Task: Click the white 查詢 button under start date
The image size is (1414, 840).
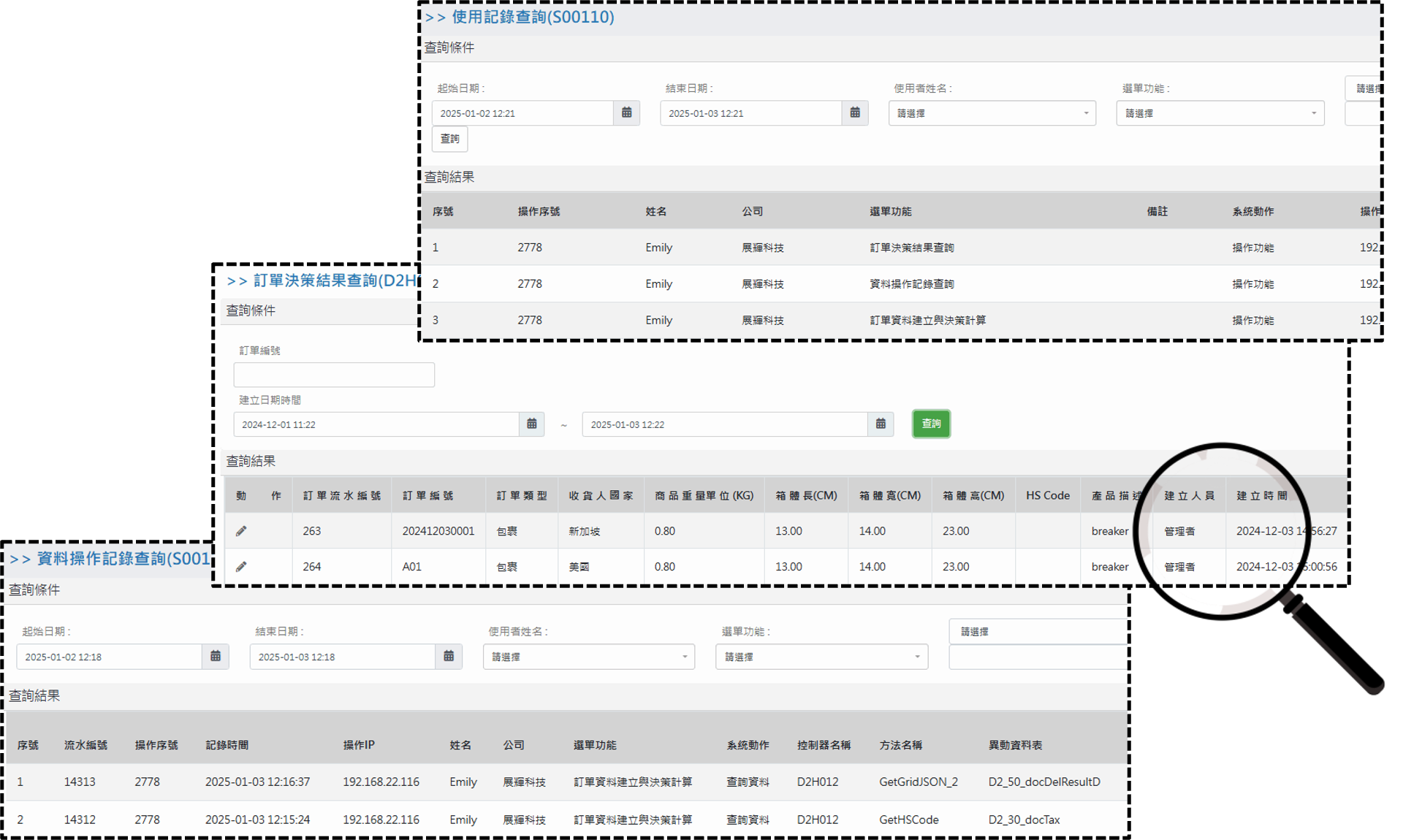Action: click(x=449, y=139)
